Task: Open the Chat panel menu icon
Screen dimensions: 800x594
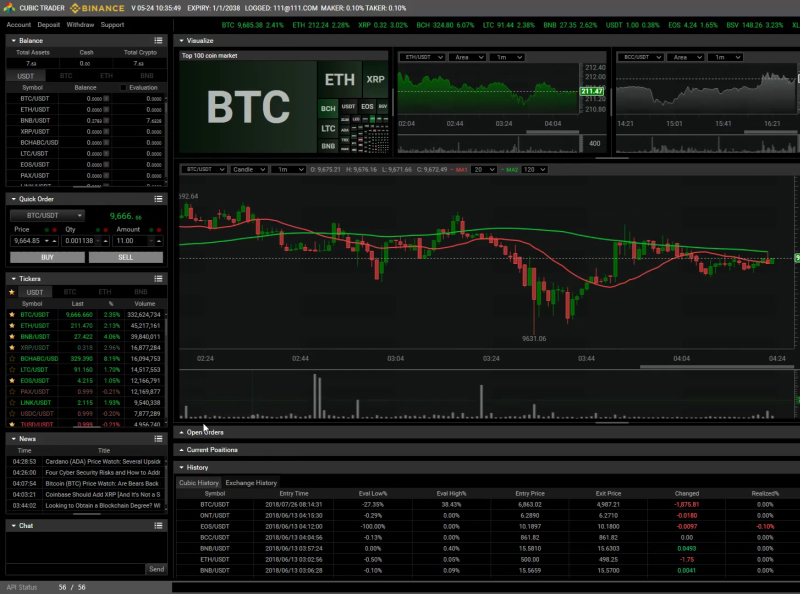Action: [159, 525]
